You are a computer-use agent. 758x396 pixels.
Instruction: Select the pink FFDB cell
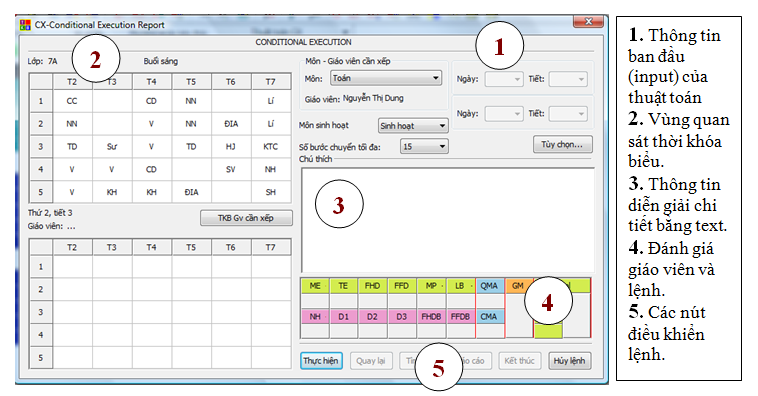click(460, 317)
